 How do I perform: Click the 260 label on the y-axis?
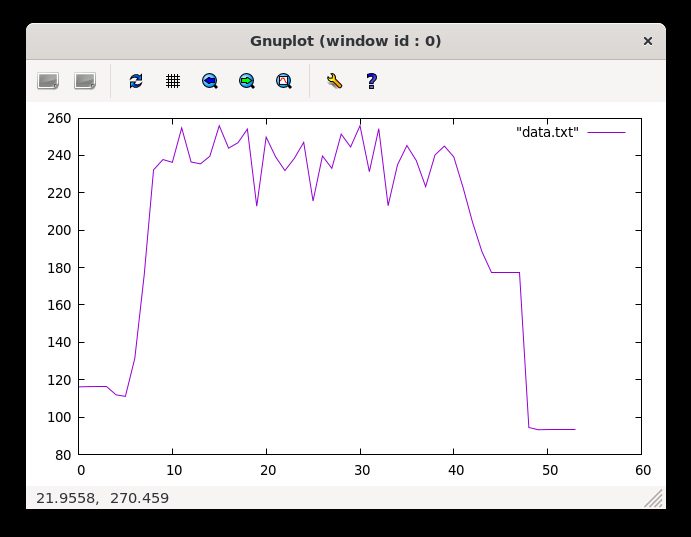click(x=59, y=118)
